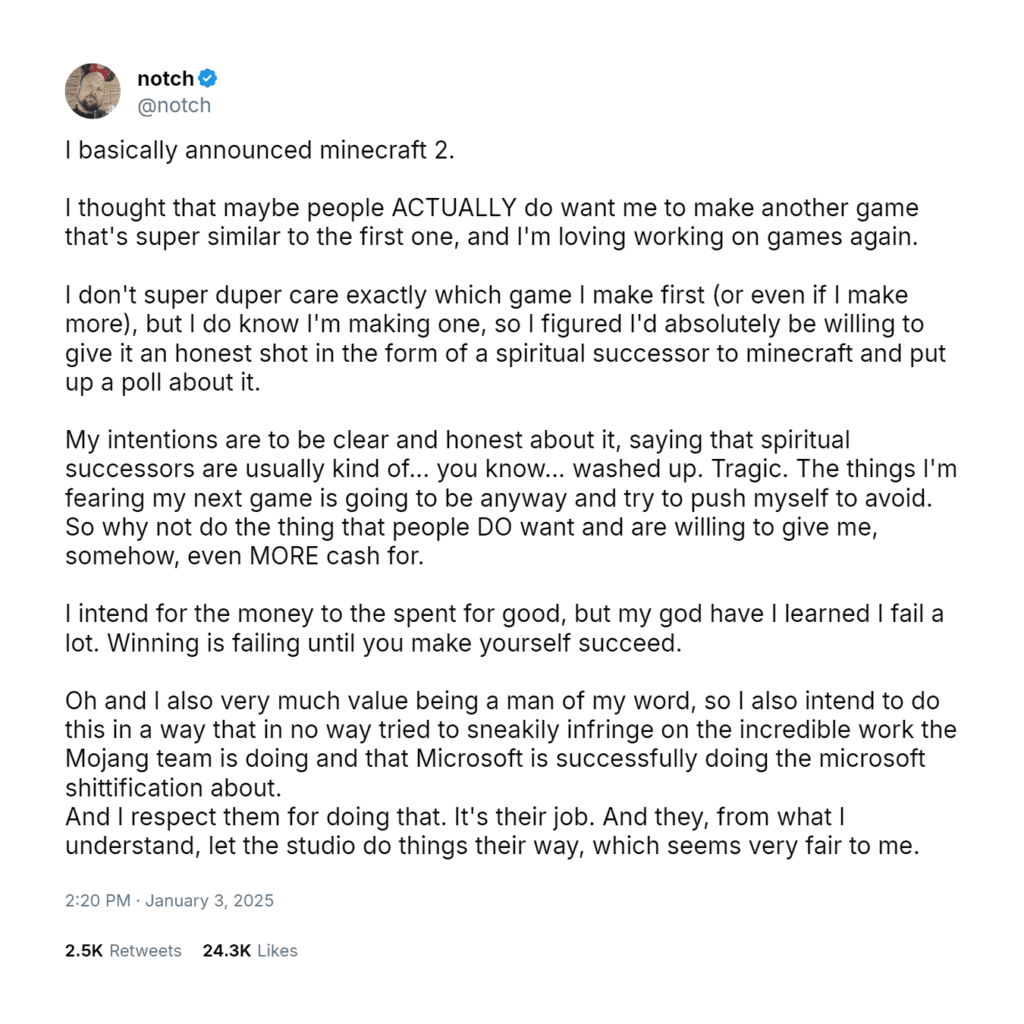Open the @notch handle link
Screen dimensions: 1024x1024
click(x=173, y=105)
